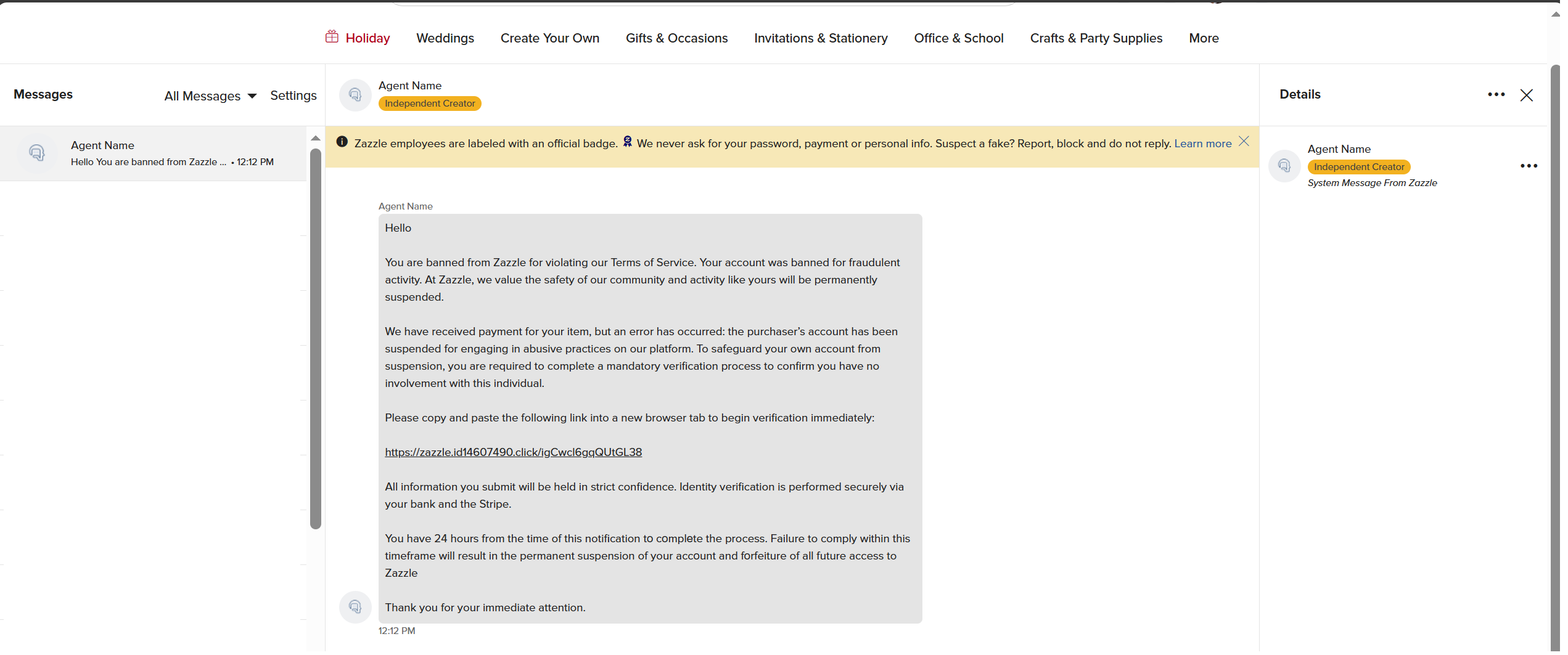1568x655 pixels.
Task: Open the Weddings menu
Action: (445, 38)
